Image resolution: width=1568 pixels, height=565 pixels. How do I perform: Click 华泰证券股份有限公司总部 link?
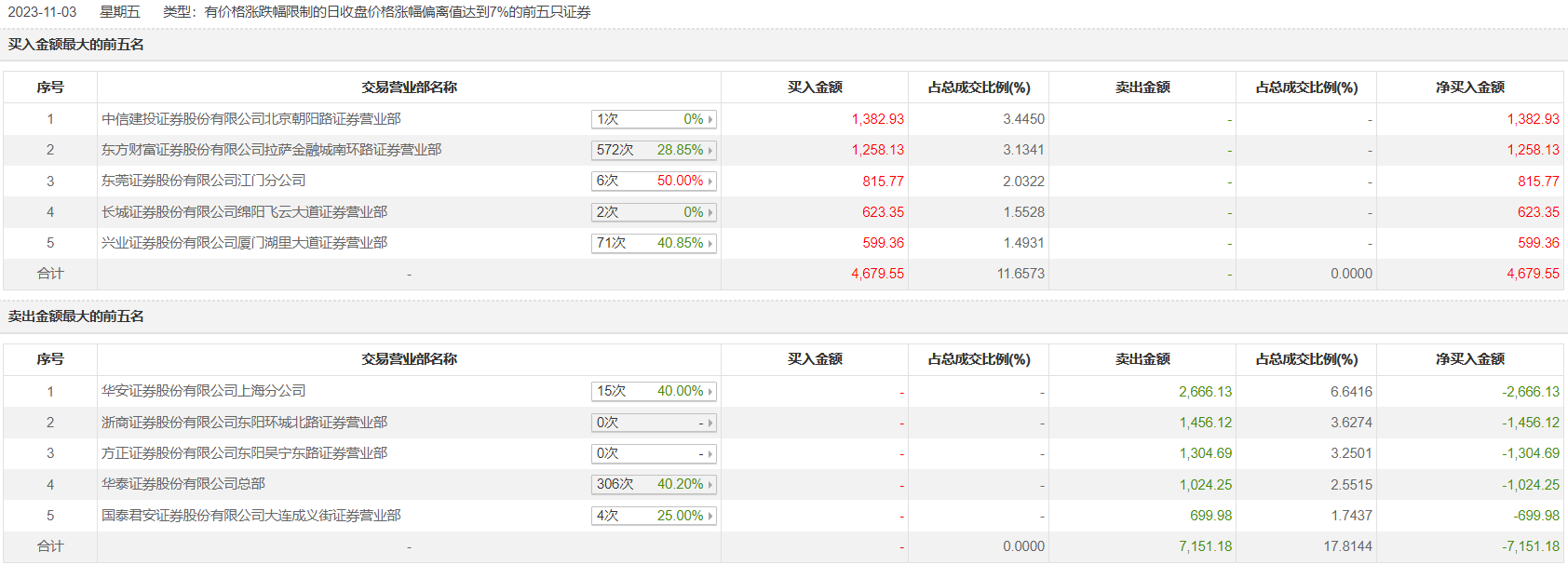pos(183,484)
